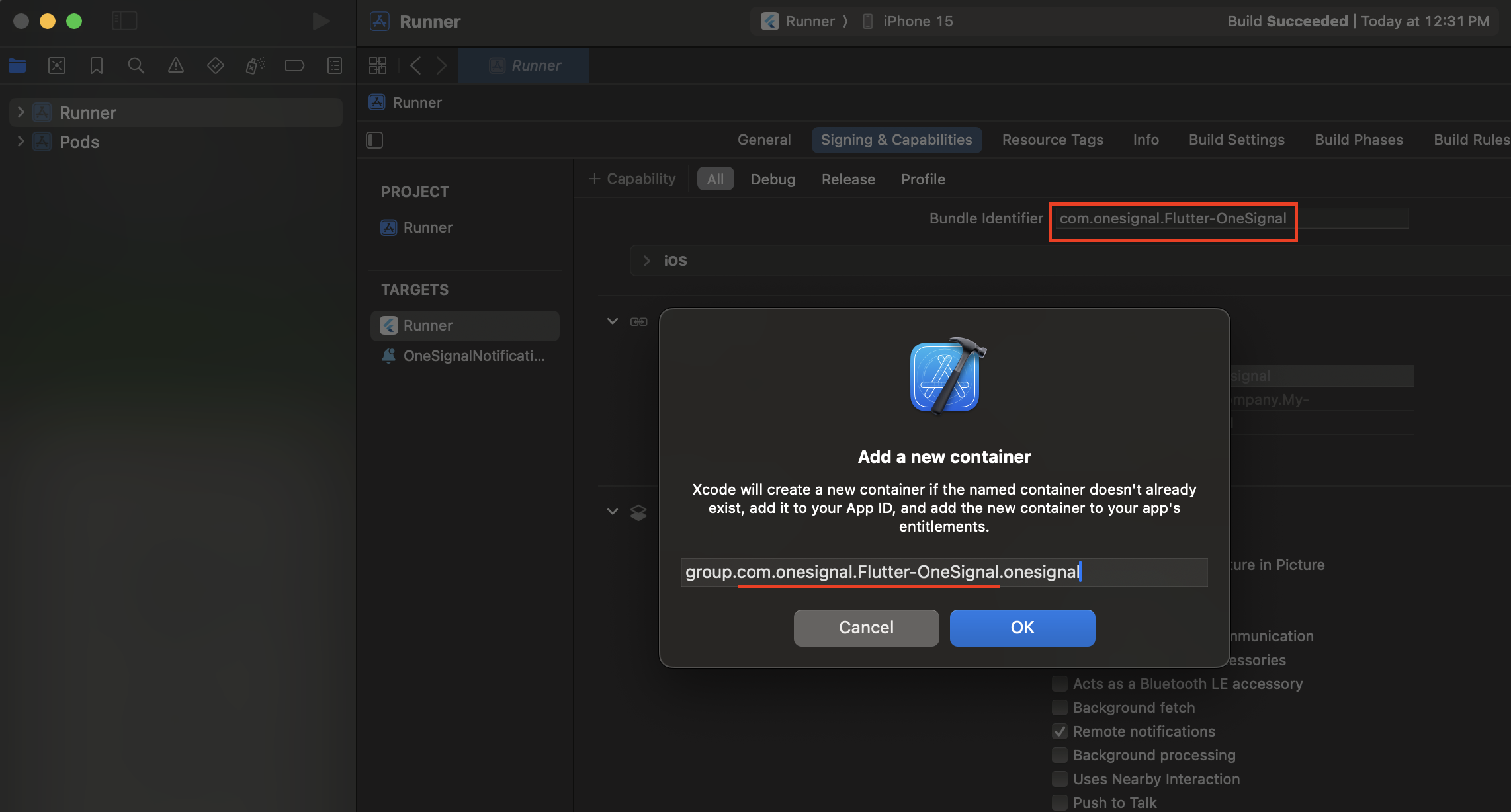This screenshot has height=812, width=1511.
Task: Switch to Signing & Capabilities tab
Action: [x=896, y=140]
